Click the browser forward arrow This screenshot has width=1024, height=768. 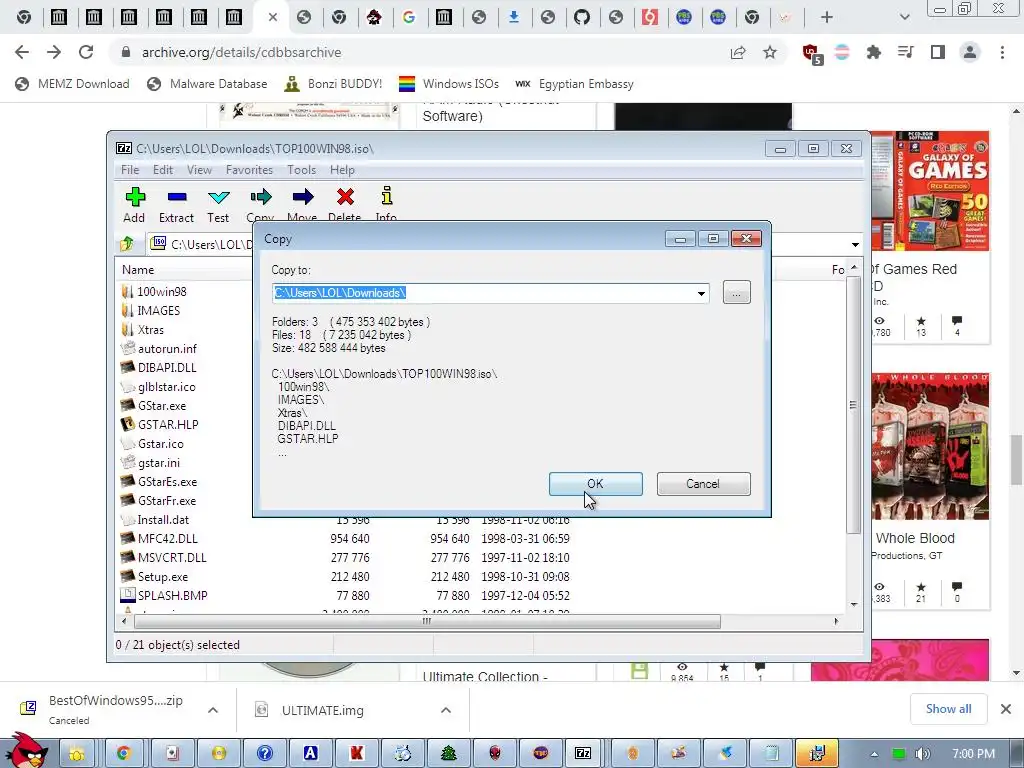coord(54,52)
